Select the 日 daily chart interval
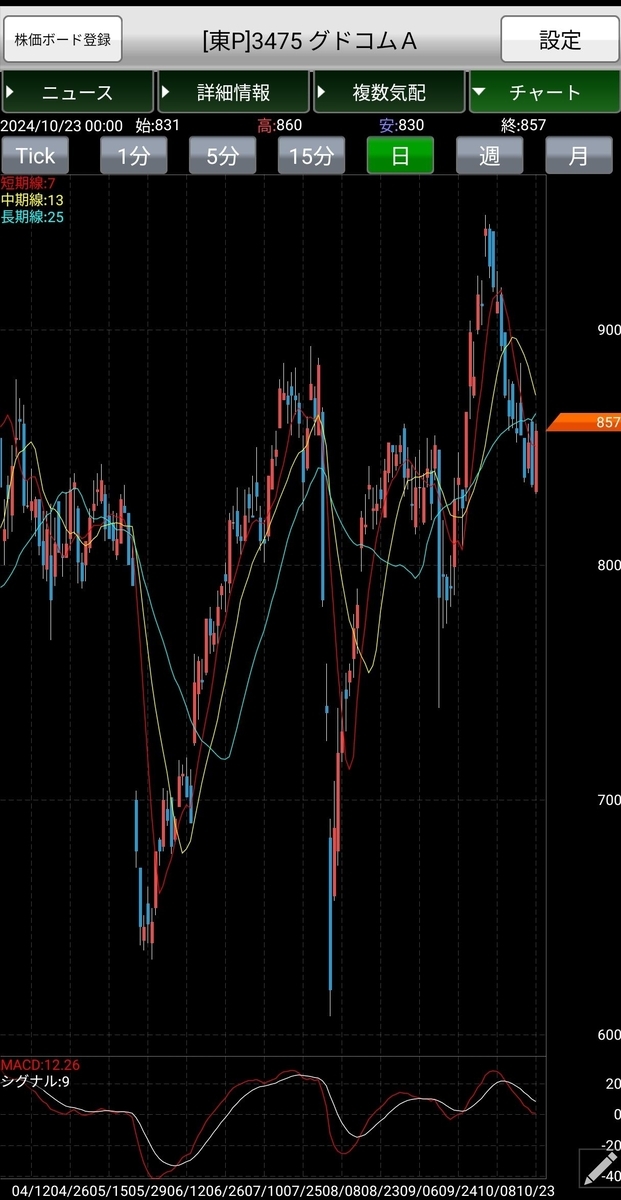 (x=400, y=156)
